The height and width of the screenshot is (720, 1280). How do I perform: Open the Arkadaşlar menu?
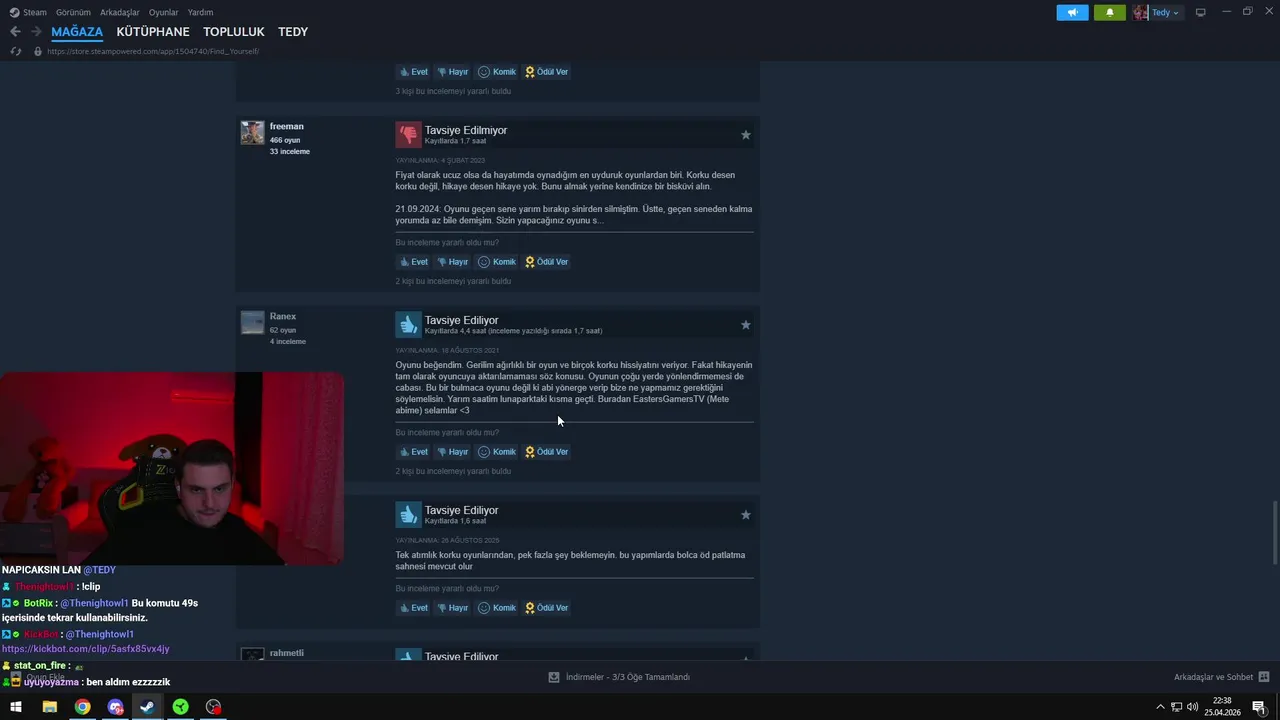coord(120,12)
